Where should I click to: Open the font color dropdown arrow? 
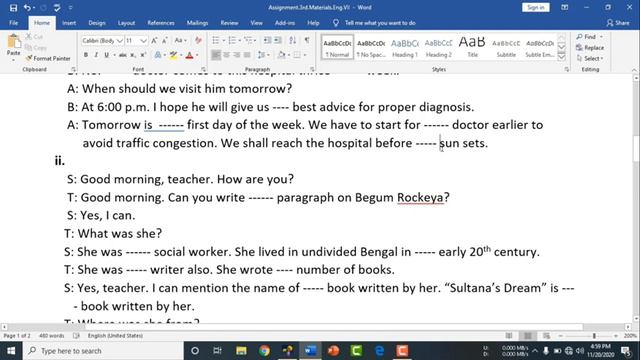pyautogui.click(x=197, y=55)
